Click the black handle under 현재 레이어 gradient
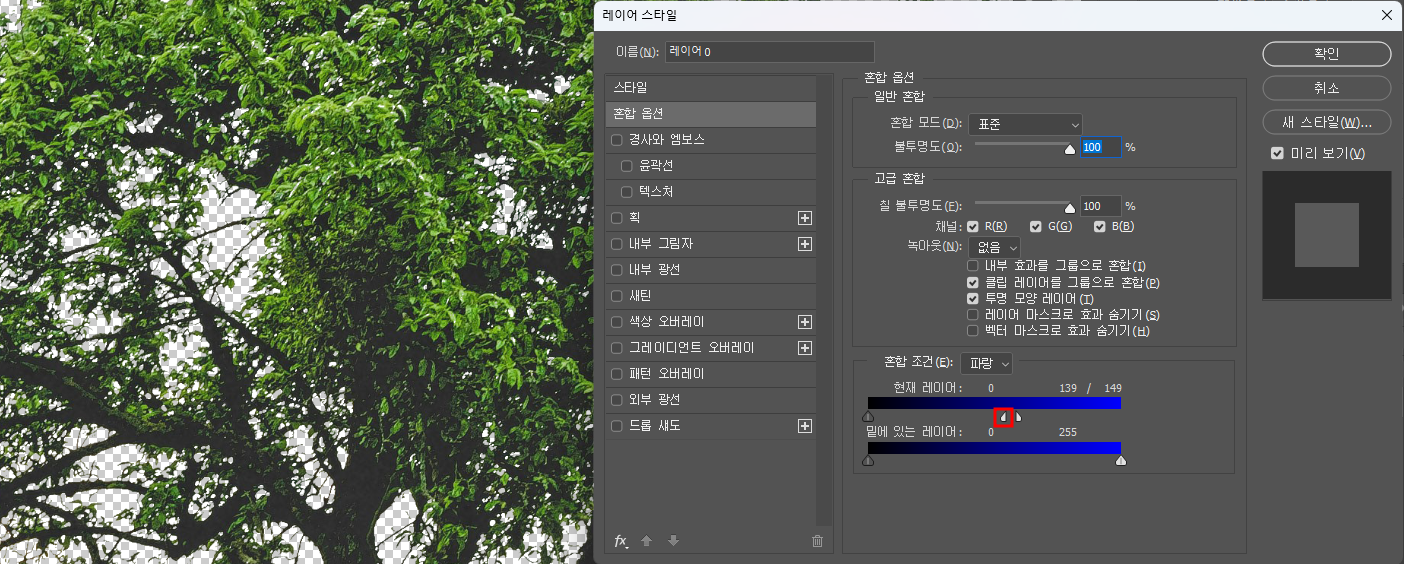1404x564 pixels. tap(868, 416)
